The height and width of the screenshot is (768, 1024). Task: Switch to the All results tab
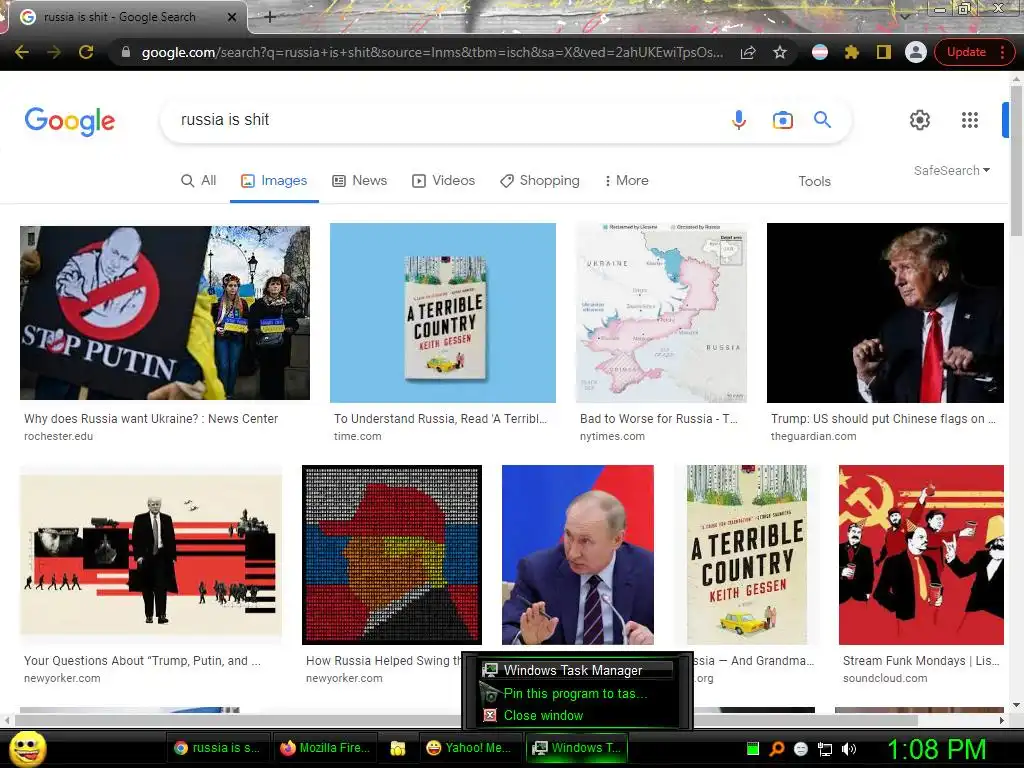point(199,180)
